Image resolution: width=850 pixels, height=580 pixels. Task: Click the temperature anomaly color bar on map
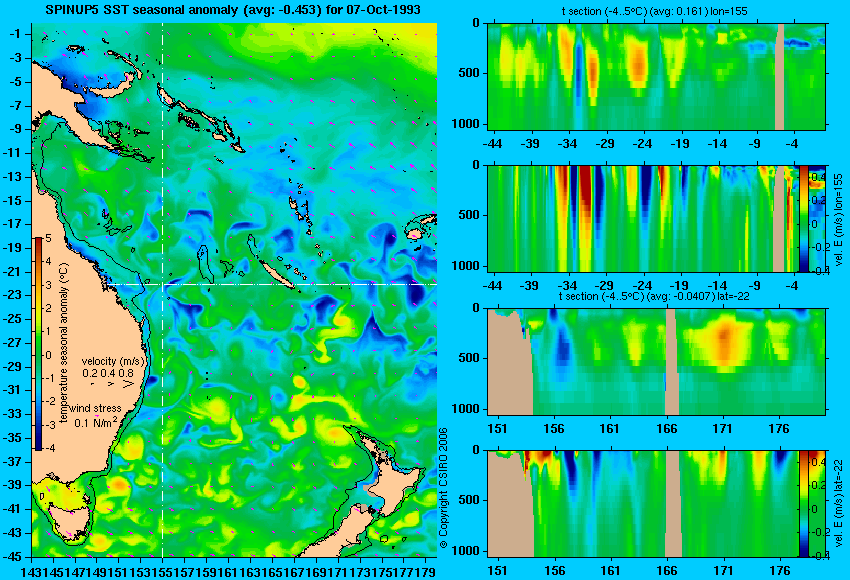[38, 344]
